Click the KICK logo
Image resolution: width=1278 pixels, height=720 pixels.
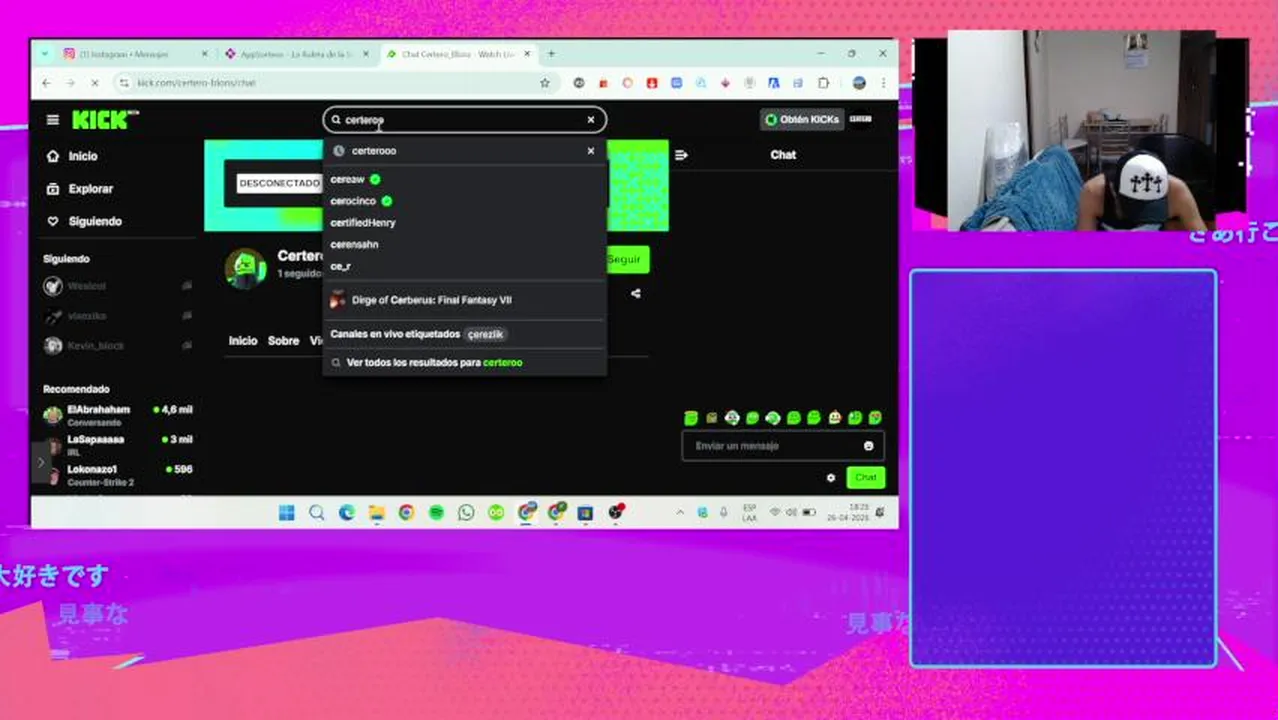tap(105, 120)
